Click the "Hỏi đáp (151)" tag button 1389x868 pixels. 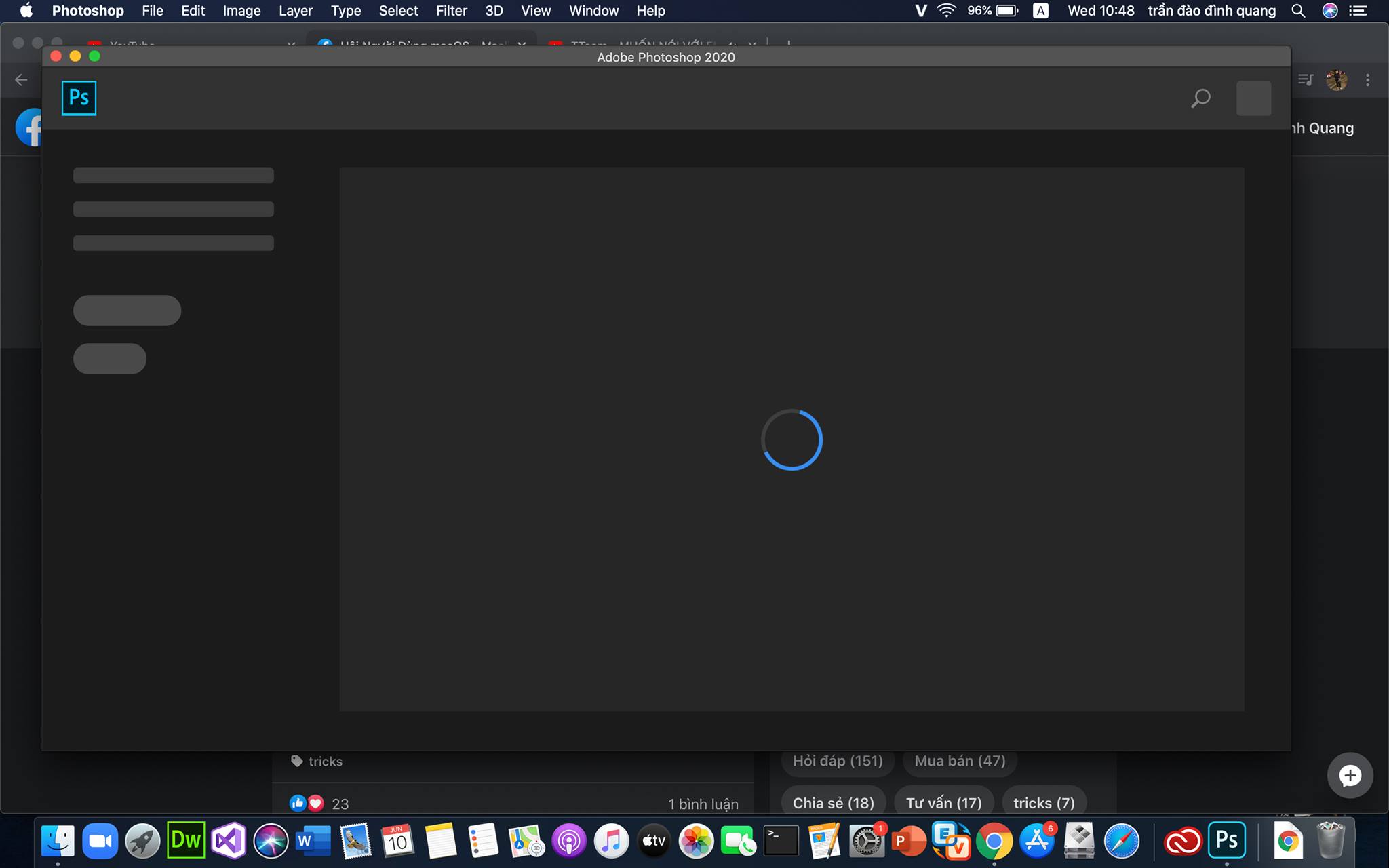838,760
